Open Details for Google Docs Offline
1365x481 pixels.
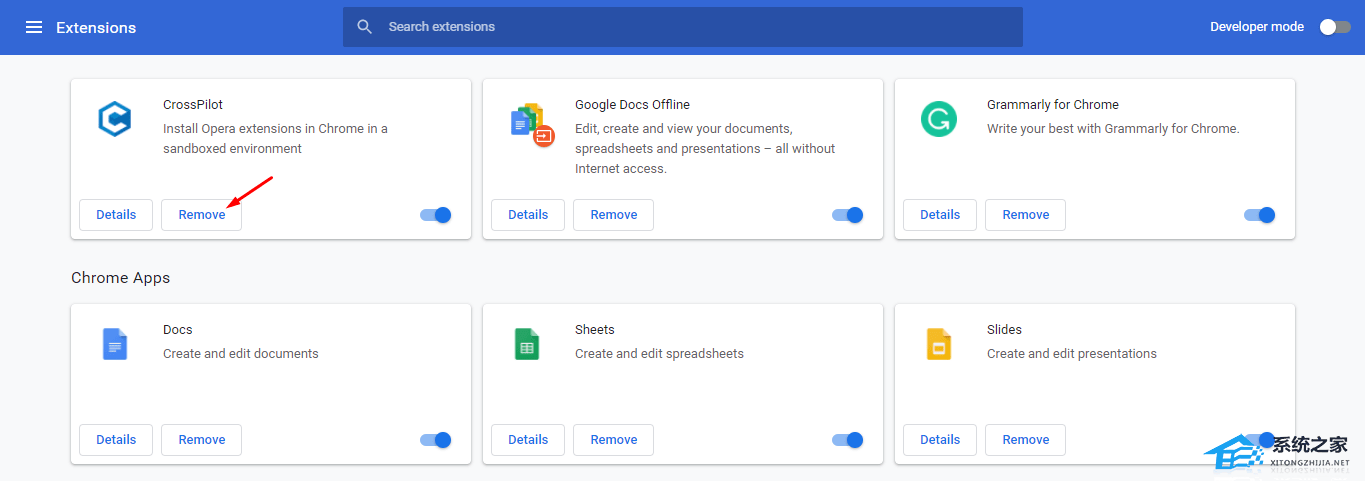[527, 215]
